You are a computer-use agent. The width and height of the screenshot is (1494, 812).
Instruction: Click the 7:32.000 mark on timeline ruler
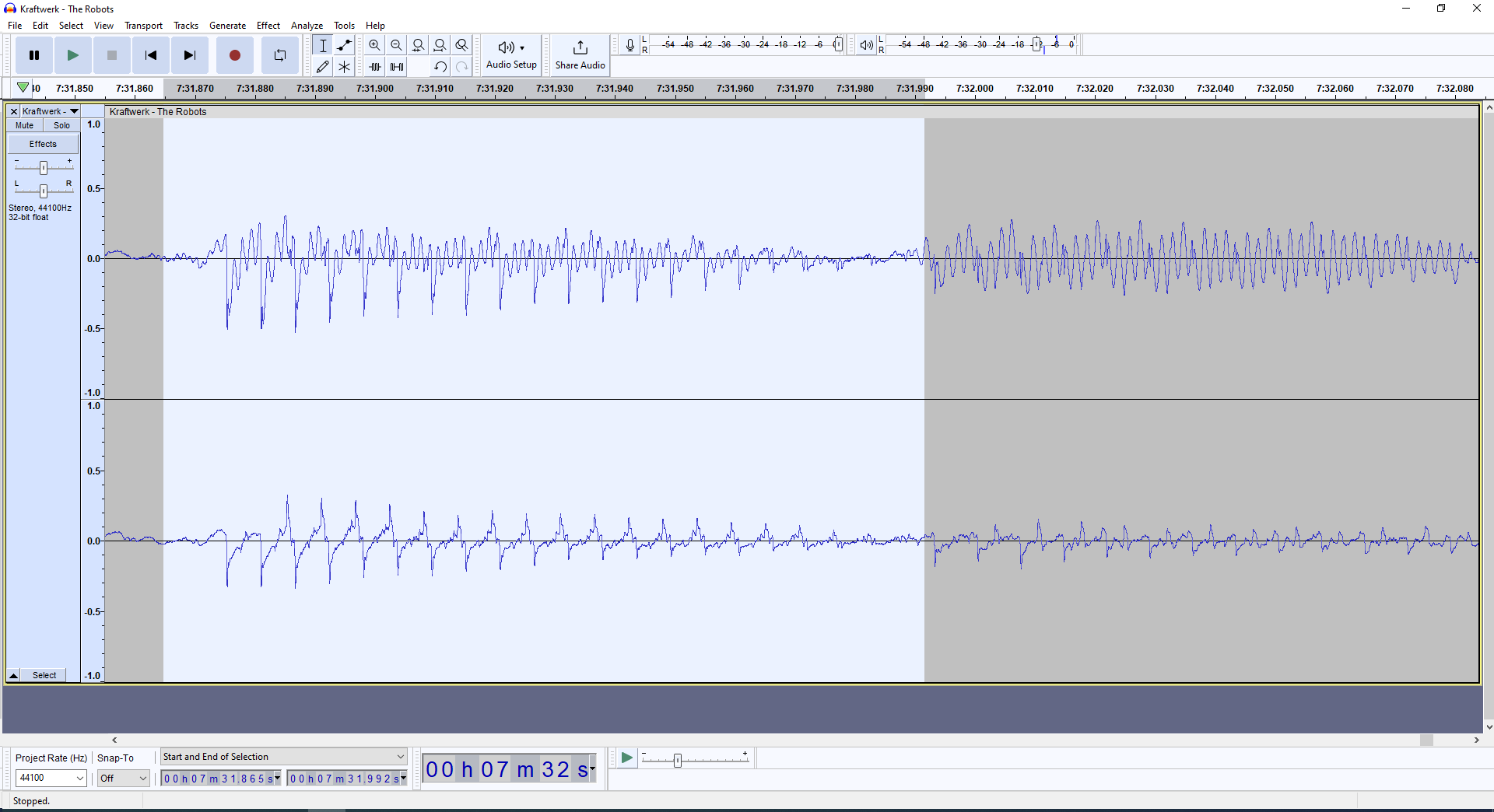pos(974,89)
